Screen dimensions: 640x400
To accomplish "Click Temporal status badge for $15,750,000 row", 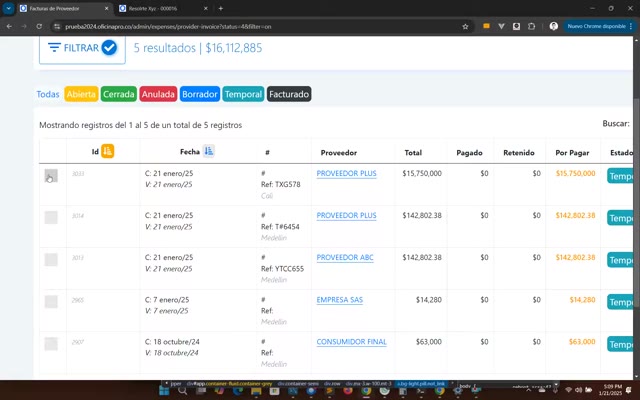I will (620, 176).
